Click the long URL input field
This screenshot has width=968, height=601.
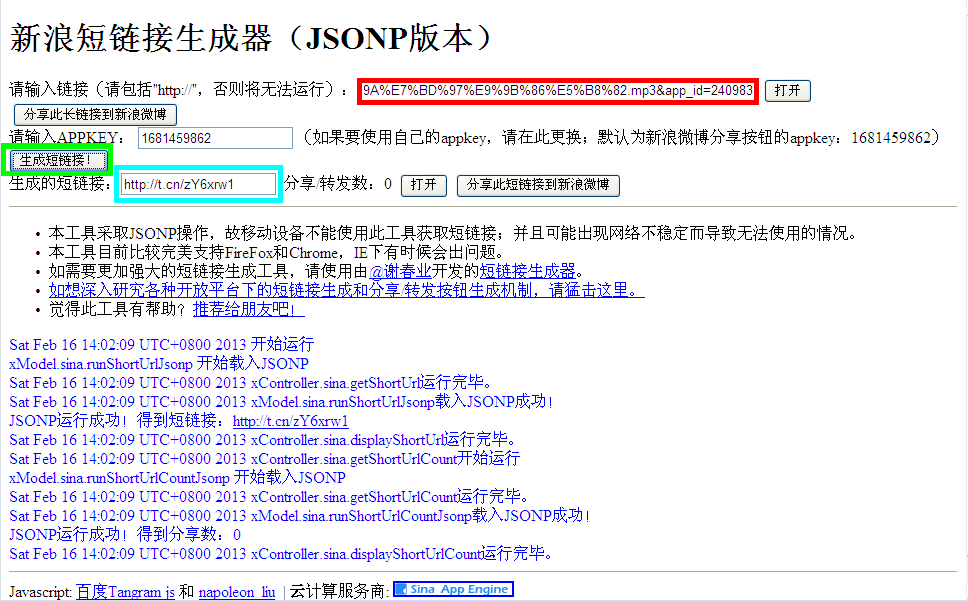pos(557,91)
